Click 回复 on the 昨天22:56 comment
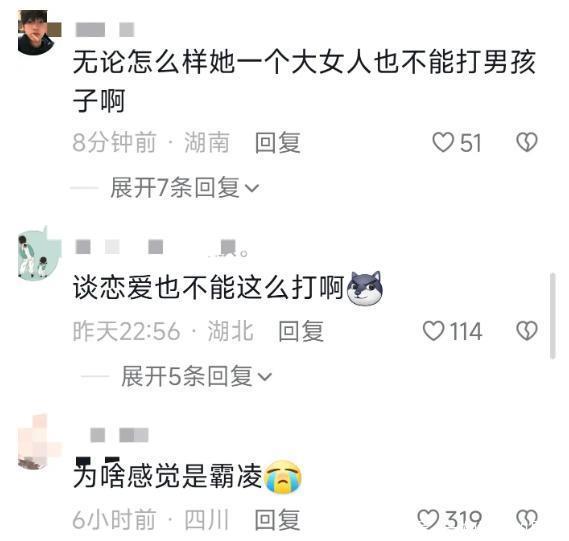 click(x=301, y=331)
